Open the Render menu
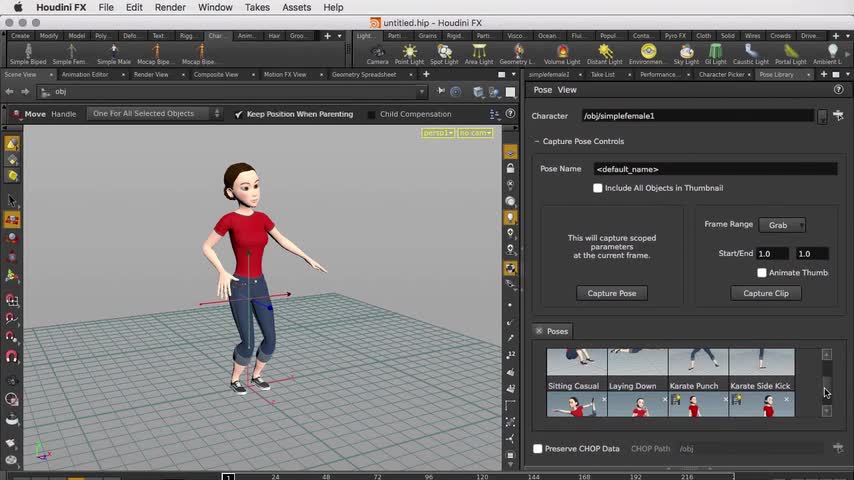 pos(170,7)
